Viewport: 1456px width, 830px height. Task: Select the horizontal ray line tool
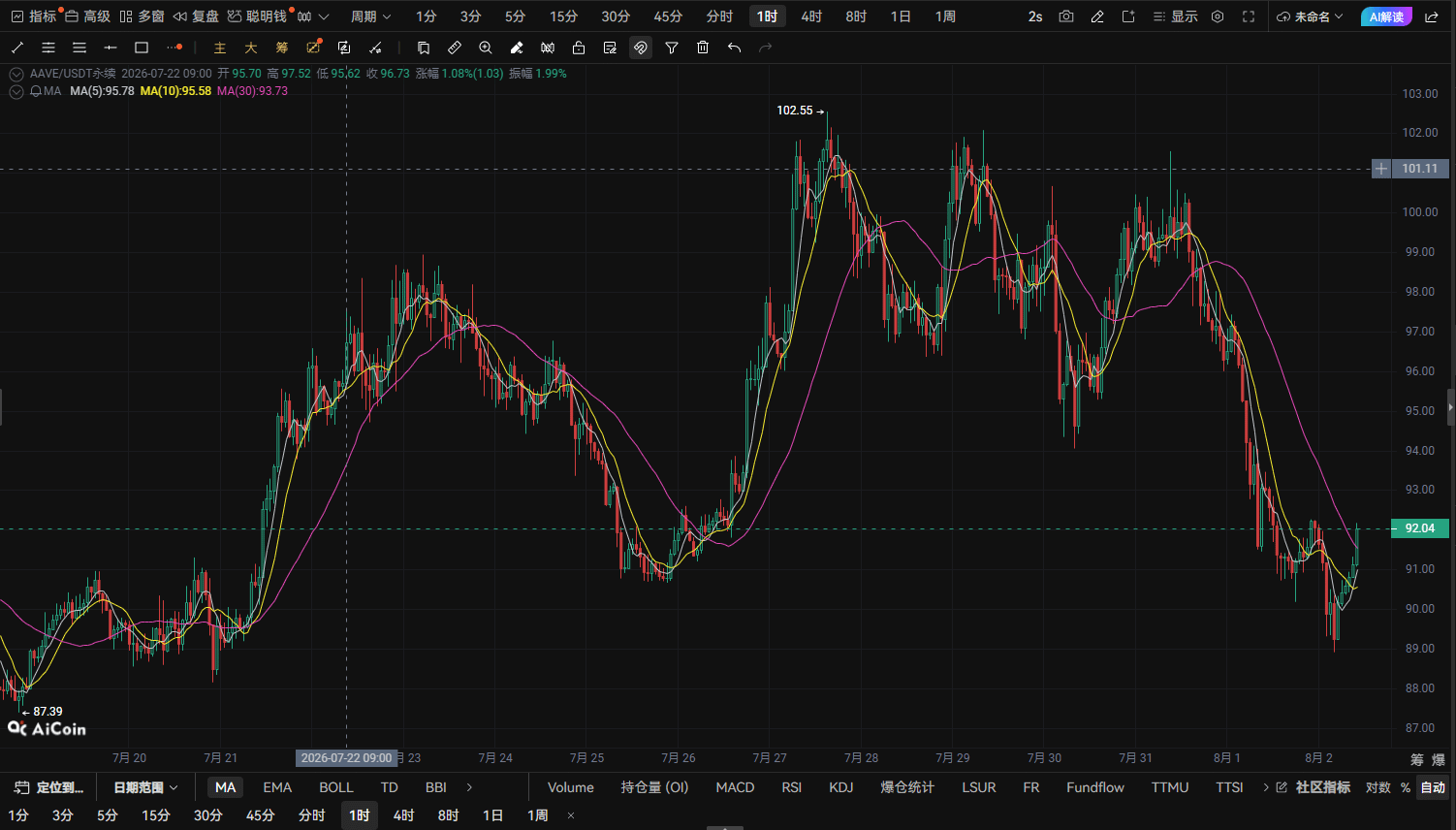111,48
